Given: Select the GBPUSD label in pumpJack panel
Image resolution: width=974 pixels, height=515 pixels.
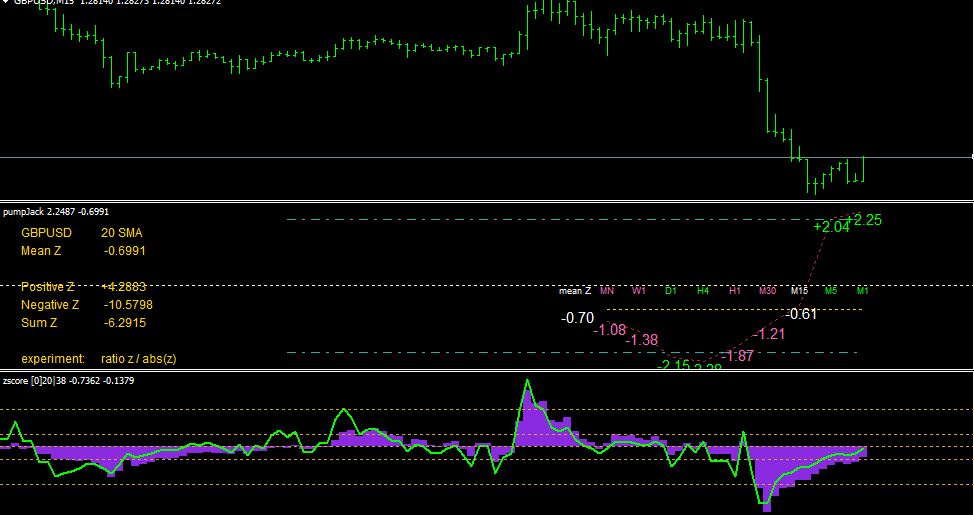Looking at the screenshot, I should click(x=46, y=233).
